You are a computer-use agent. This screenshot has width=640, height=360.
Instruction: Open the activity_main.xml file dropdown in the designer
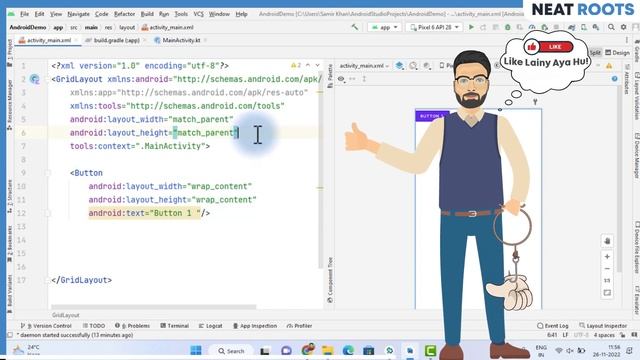coord(364,66)
